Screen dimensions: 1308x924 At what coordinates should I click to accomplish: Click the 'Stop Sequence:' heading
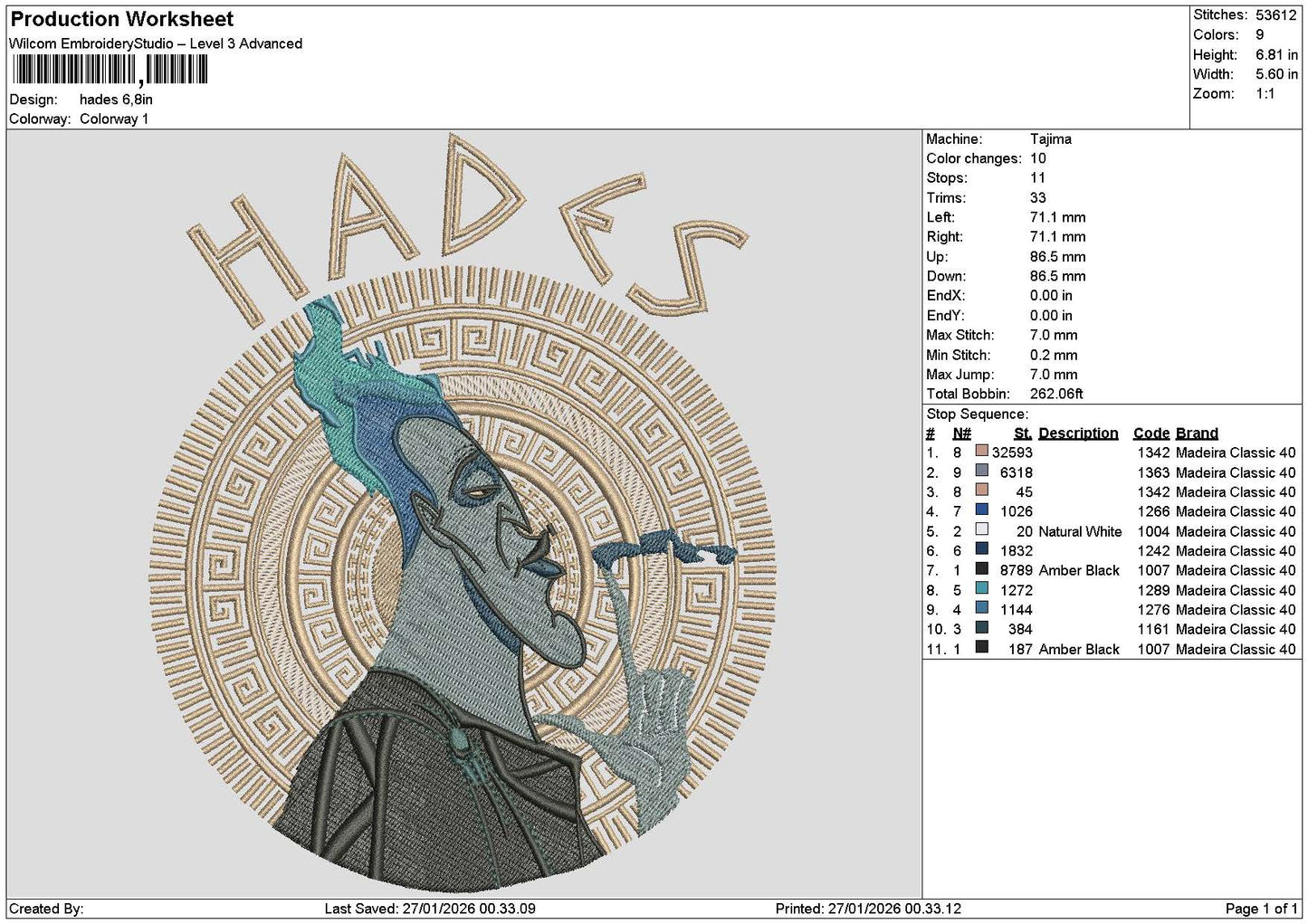click(x=977, y=414)
